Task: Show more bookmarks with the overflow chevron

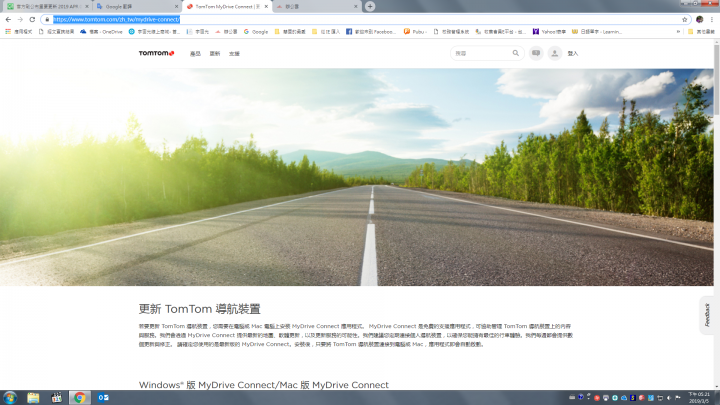Action: coord(678,32)
